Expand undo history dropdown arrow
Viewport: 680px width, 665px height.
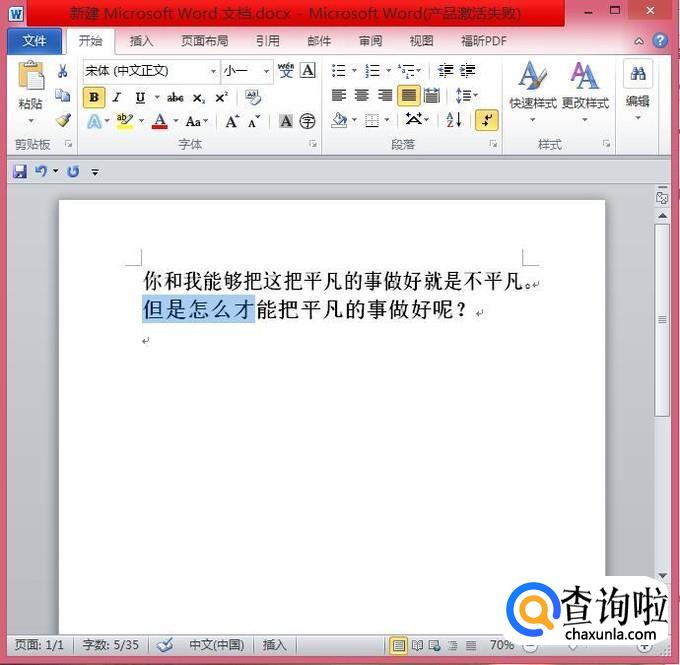[x=56, y=172]
